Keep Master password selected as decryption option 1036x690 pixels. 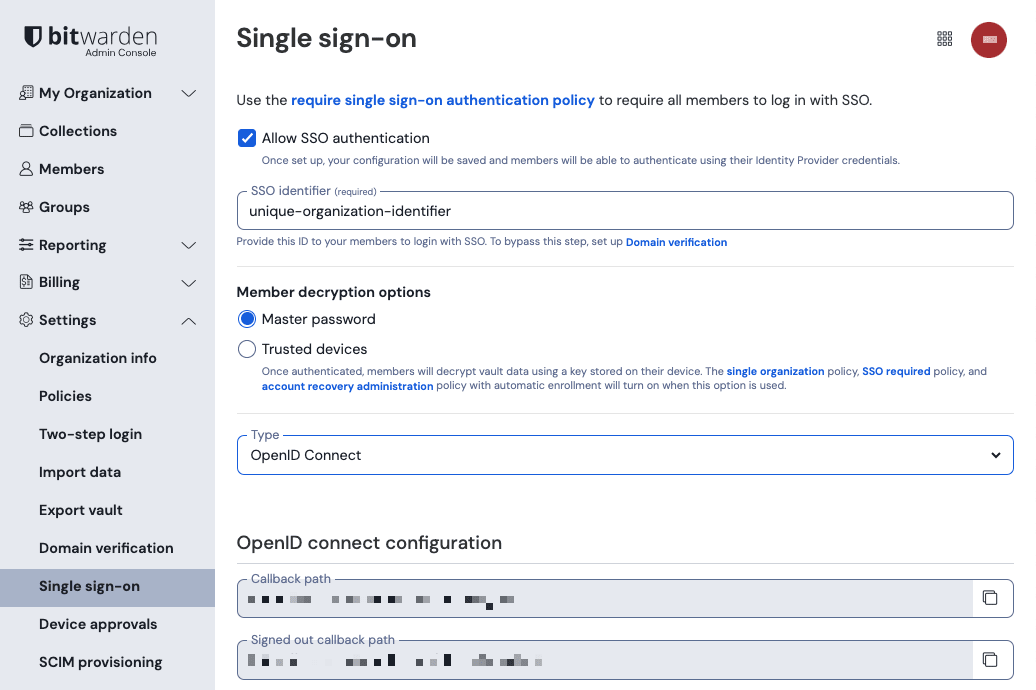pos(246,319)
